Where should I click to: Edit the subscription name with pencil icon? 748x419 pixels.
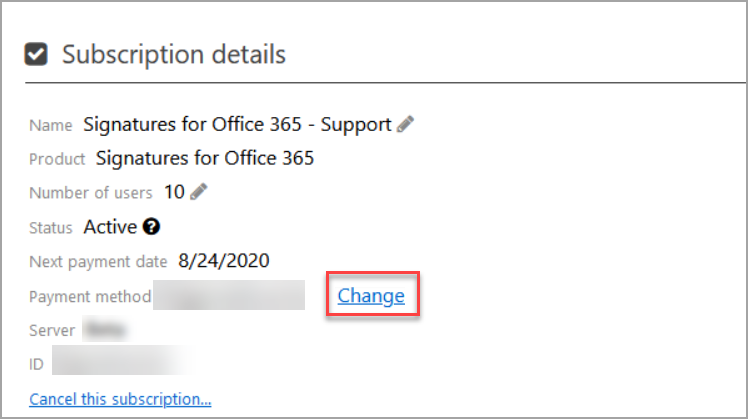[405, 125]
